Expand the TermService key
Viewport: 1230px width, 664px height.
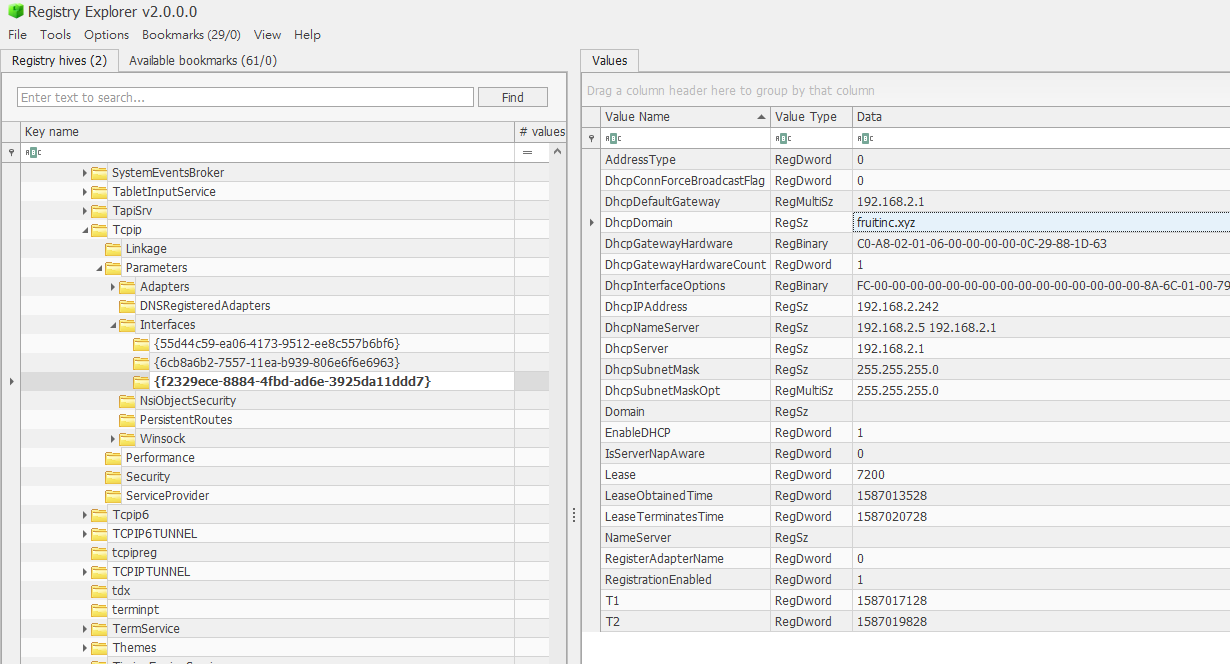(x=85, y=629)
